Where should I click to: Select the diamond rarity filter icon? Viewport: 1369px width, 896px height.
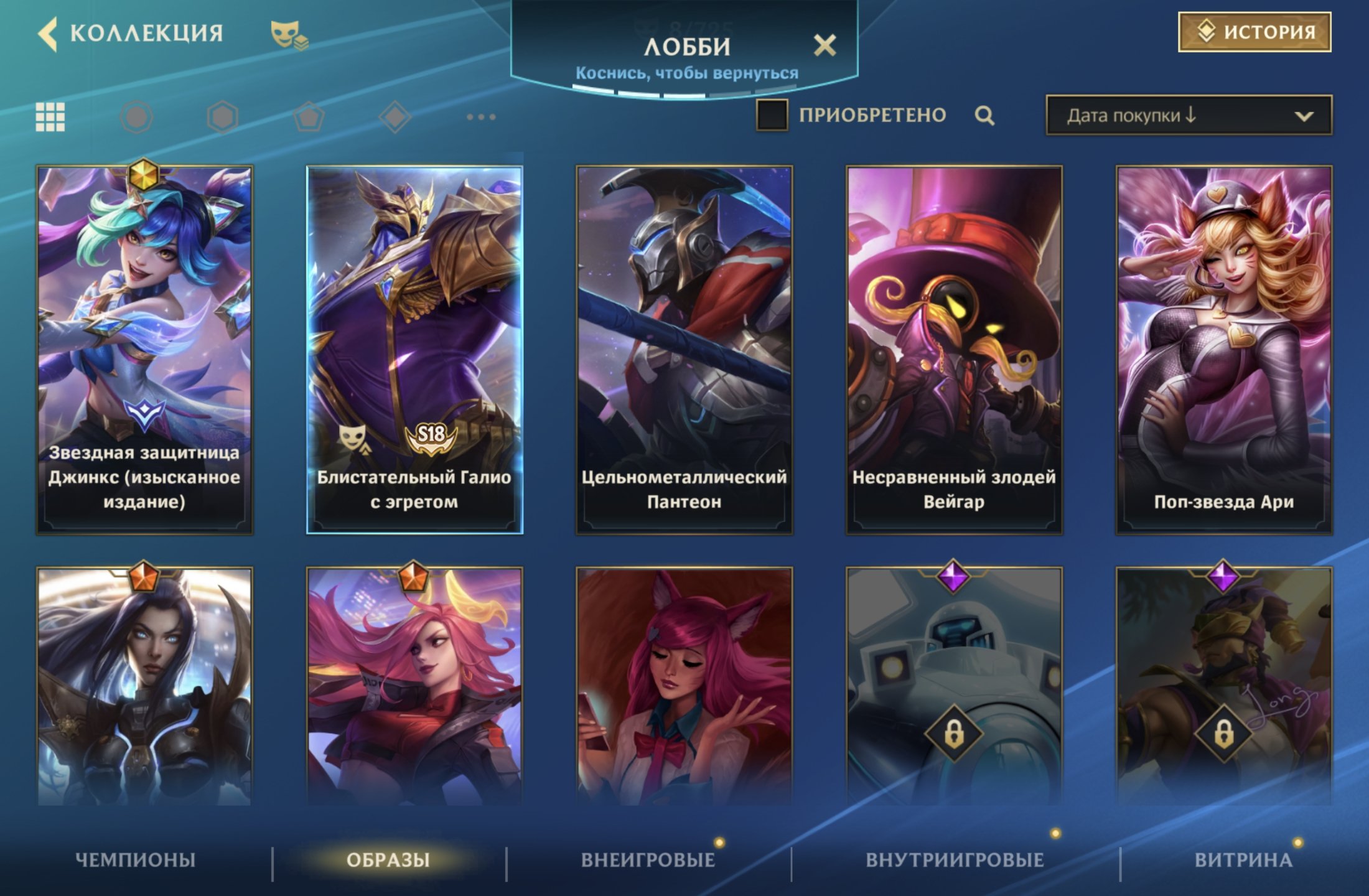395,117
